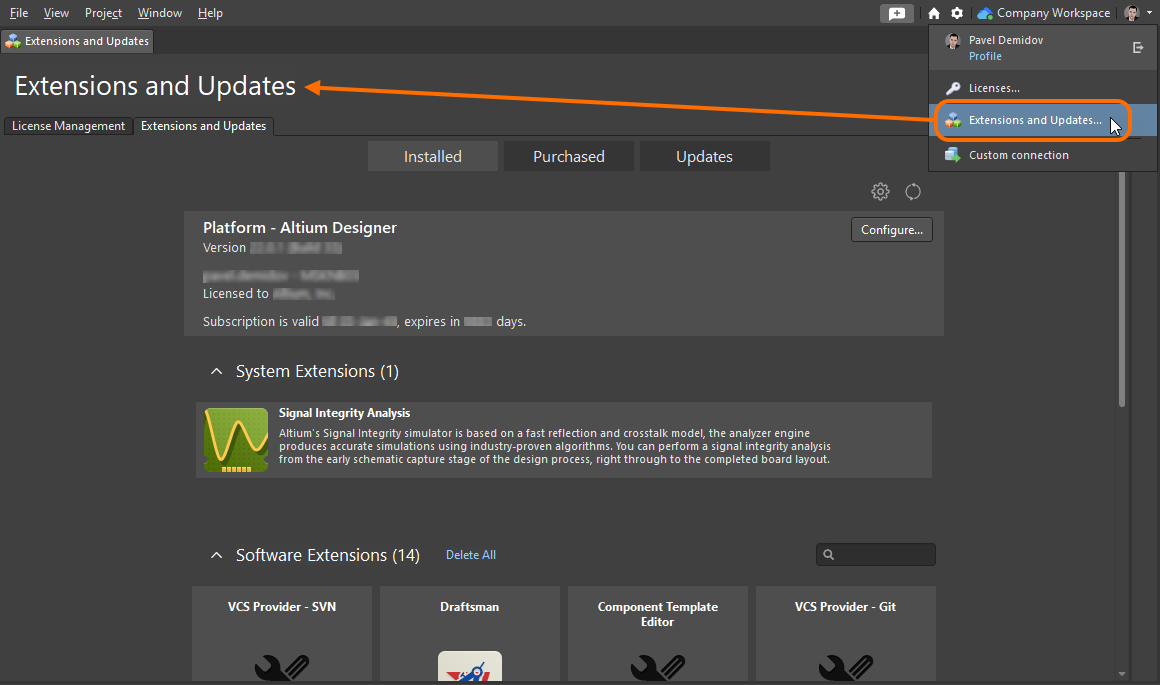
Task: Open settings via the top-right gear icon
Action: point(957,13)
